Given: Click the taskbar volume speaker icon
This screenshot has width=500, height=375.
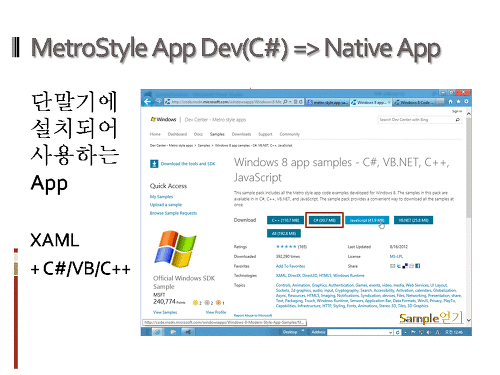Looking at the screenshot, I should 429,332.
